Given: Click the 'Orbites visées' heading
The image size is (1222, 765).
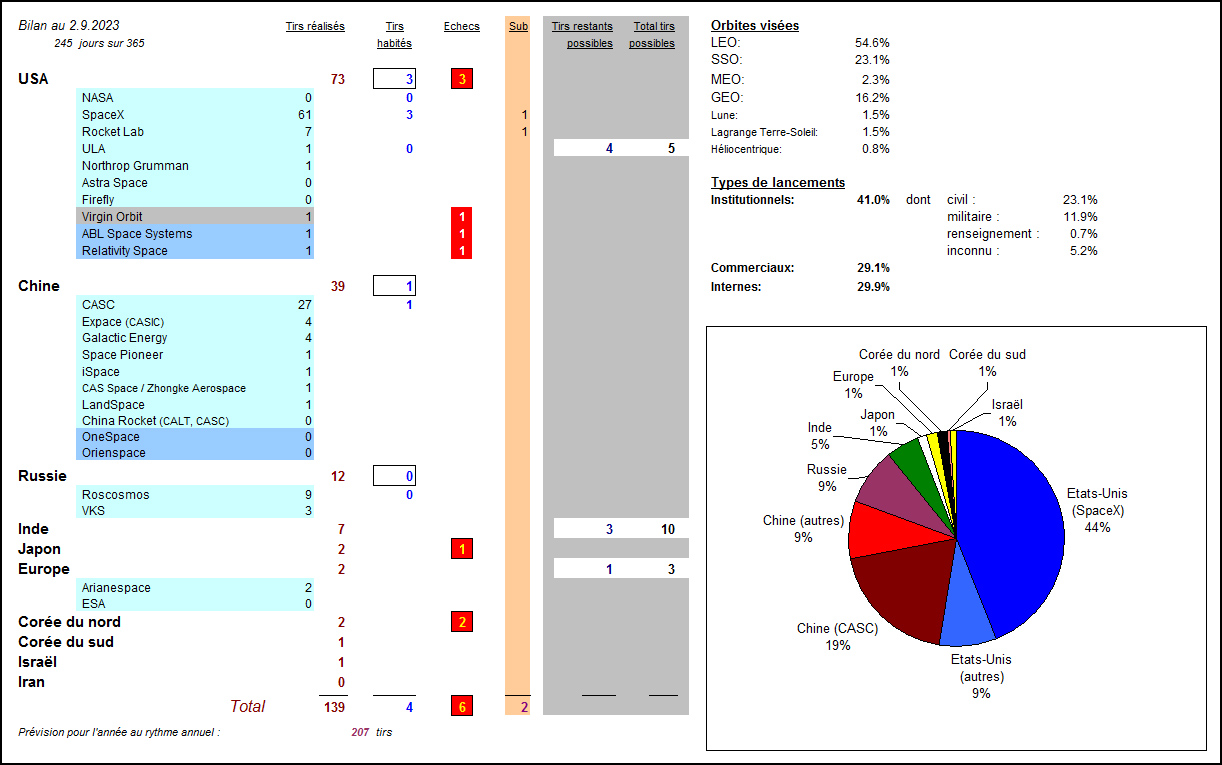Looking at the screenshot, I should point(755,25).
